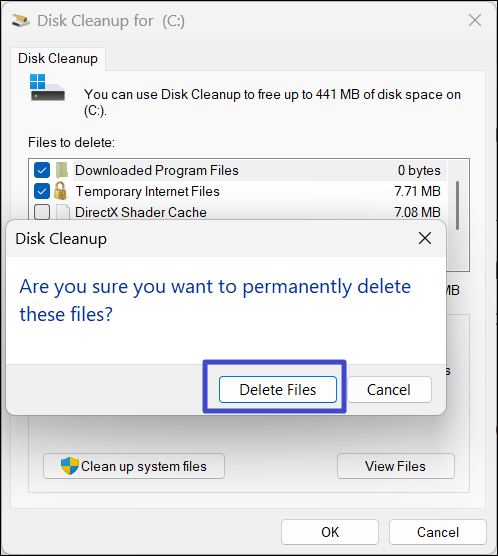
Task: Click OK in the main window
Action: click(330, 532)
